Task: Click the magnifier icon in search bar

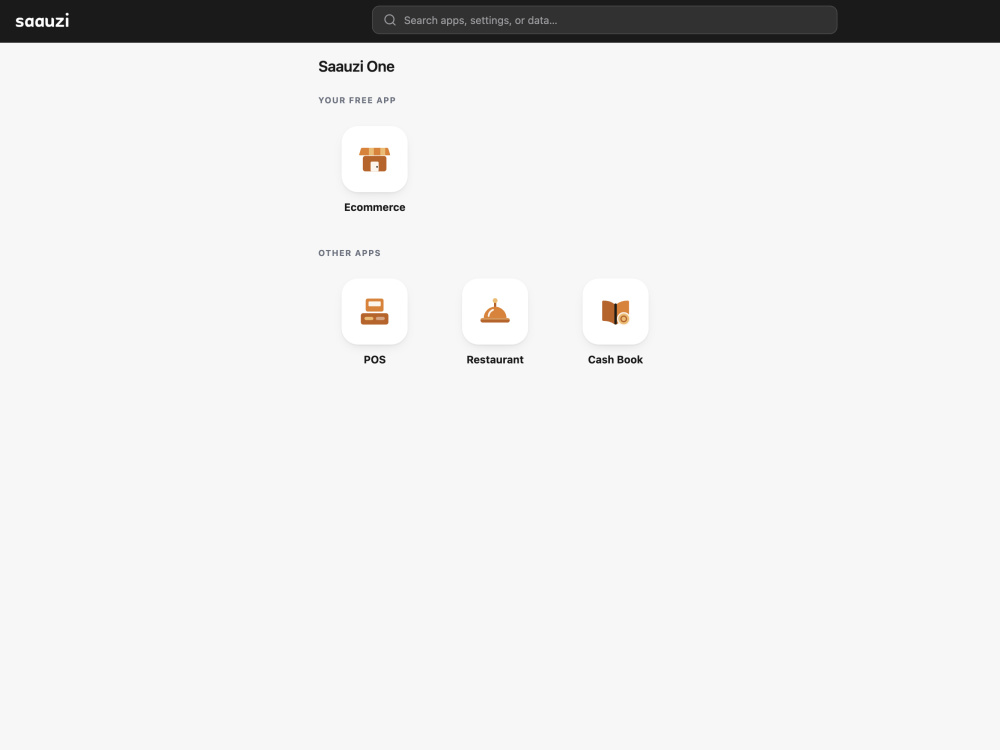Action: 390,20
